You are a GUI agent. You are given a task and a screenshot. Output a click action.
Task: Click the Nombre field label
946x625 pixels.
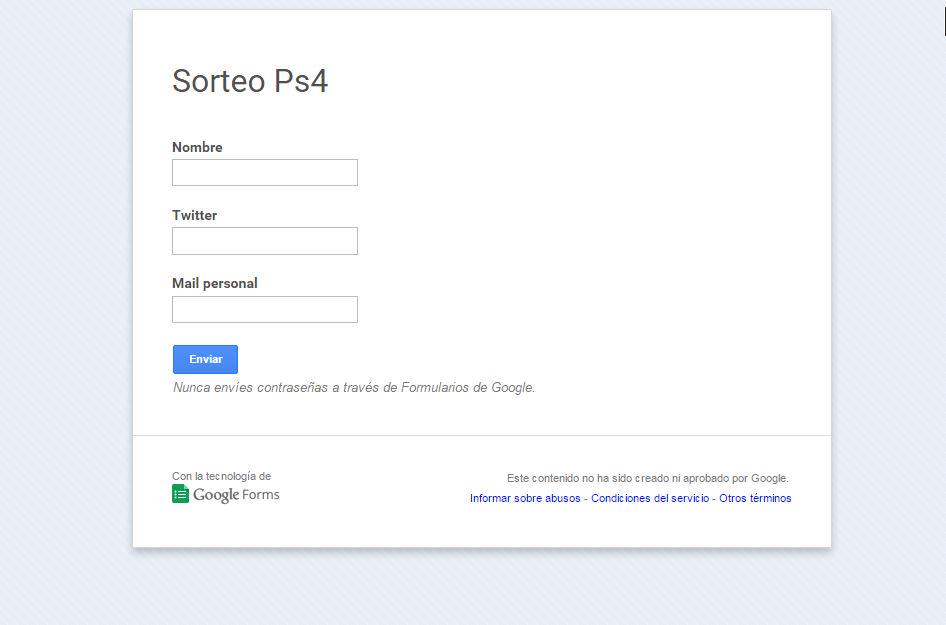point(197,147)
